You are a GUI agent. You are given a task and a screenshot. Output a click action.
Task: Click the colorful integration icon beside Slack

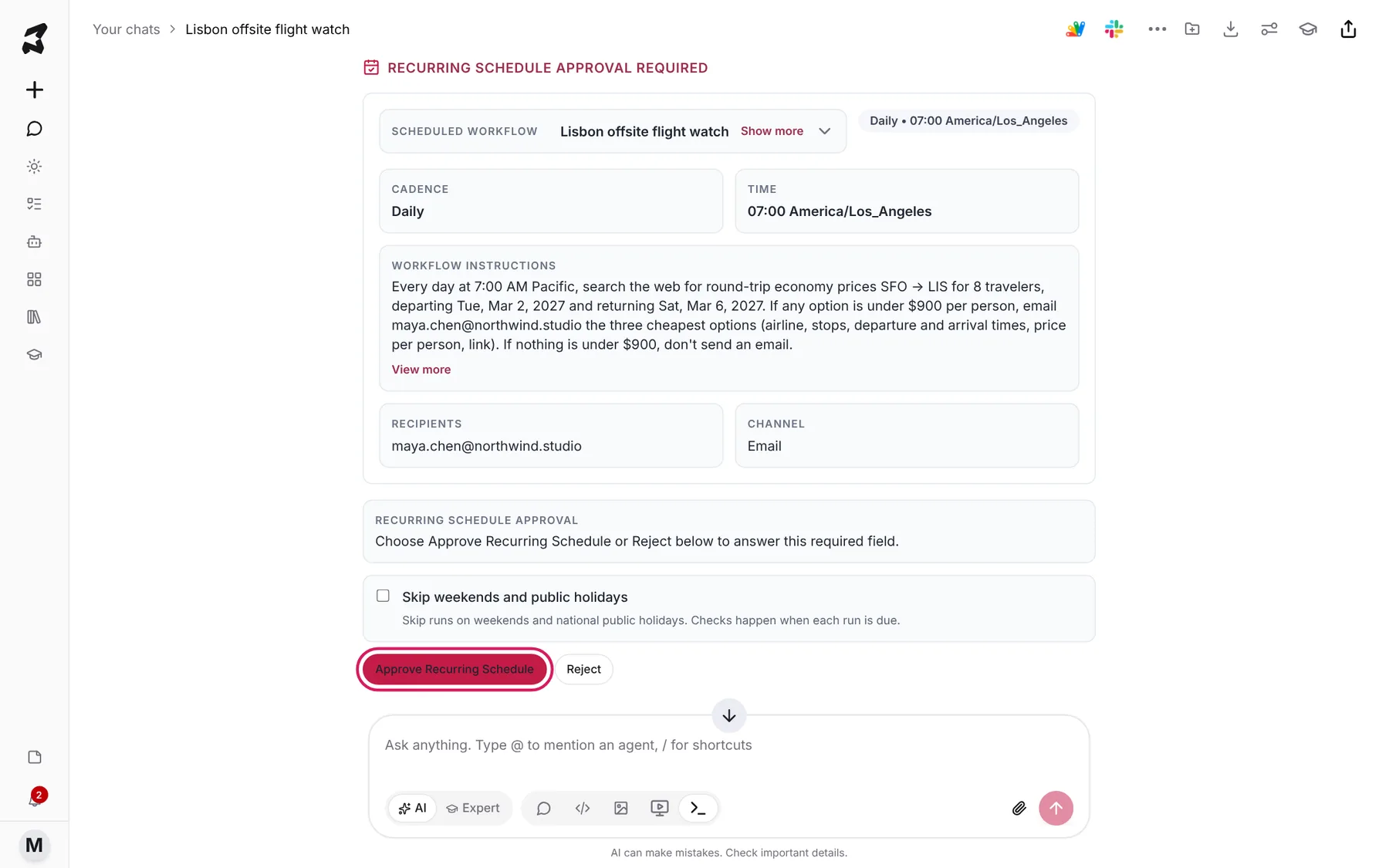tap(1075, 29)
